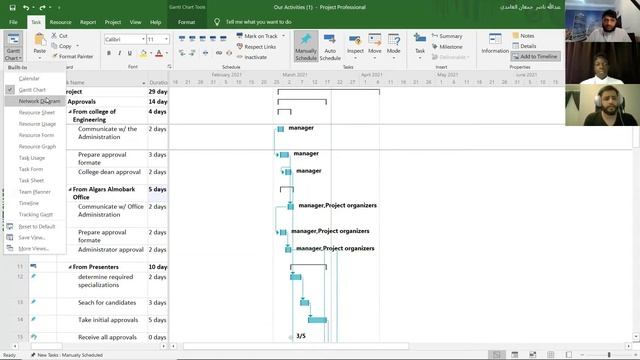Screen dimensions: 640x360
Task: Open the font color dropdown arrow
Action: point(167,53)
